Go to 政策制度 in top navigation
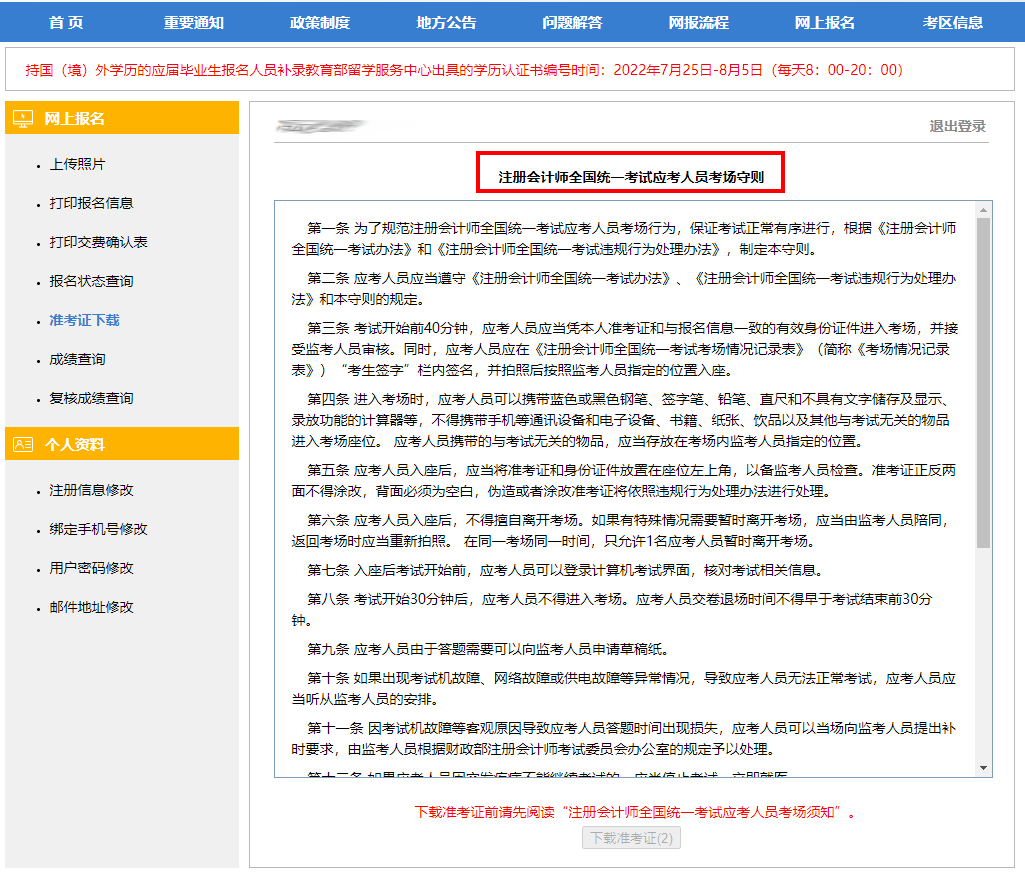This screenshot has height=874, width=1025. click(x=320, y=22)
